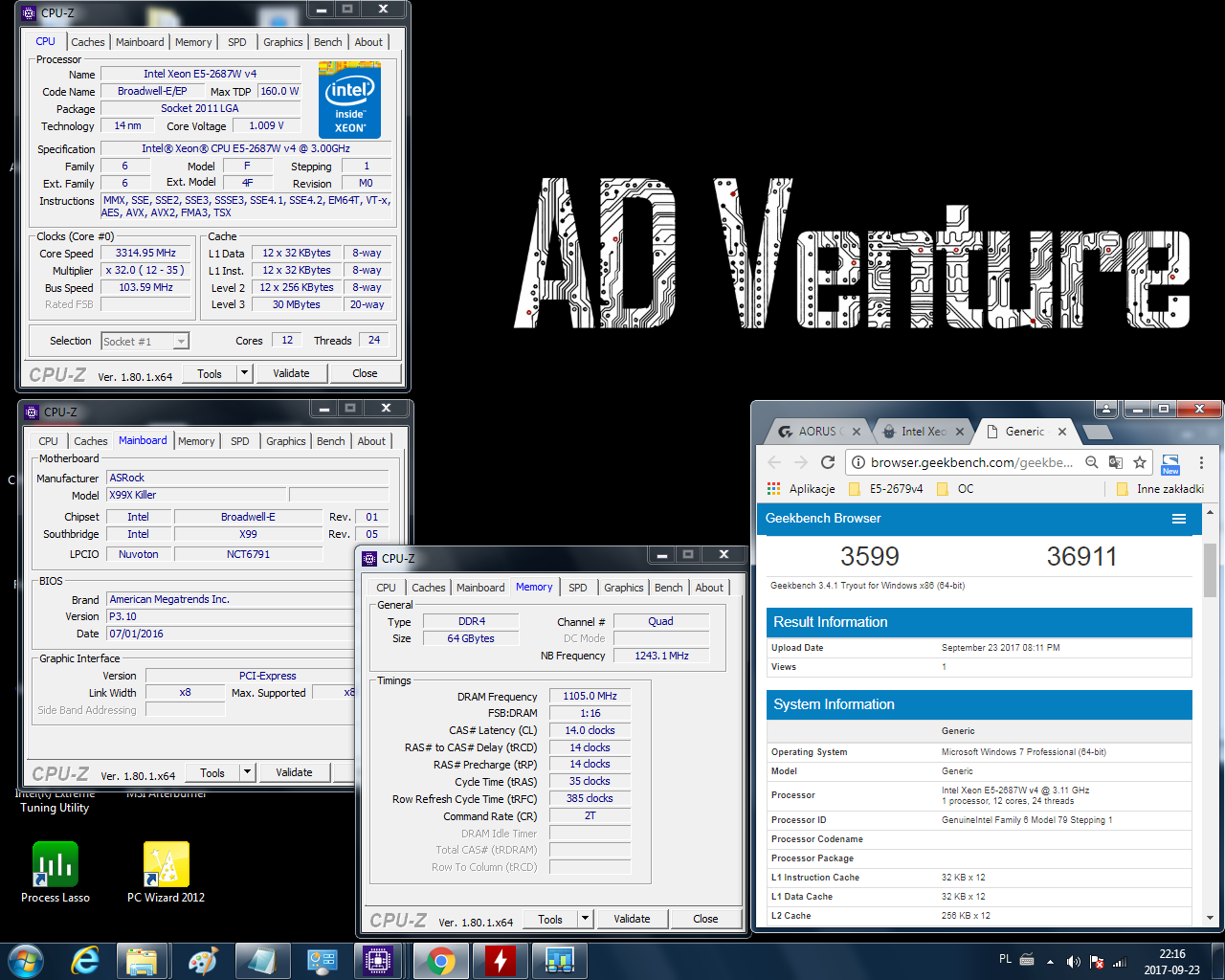Click the ASRock manufacturer field

point(248,478)
